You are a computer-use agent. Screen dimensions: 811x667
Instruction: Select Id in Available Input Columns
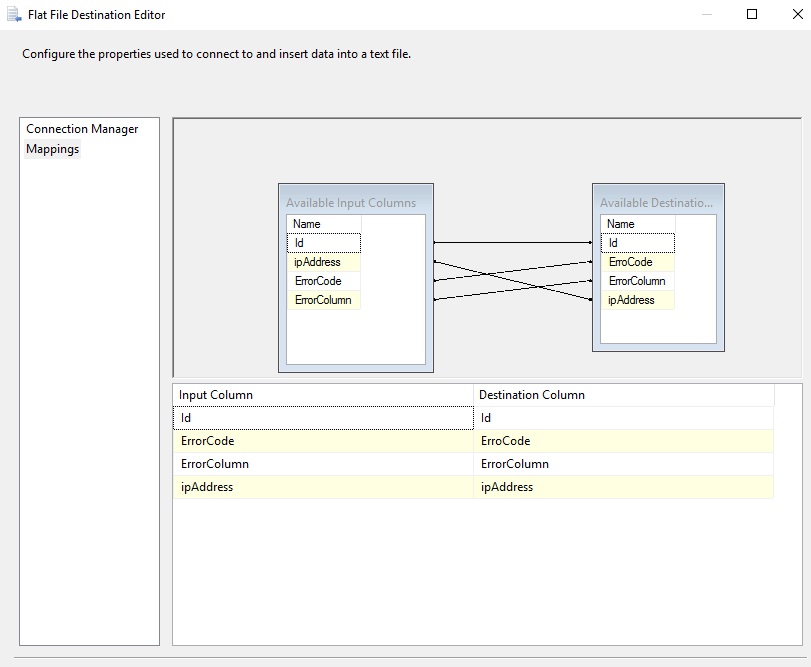[x=324, y=243]
